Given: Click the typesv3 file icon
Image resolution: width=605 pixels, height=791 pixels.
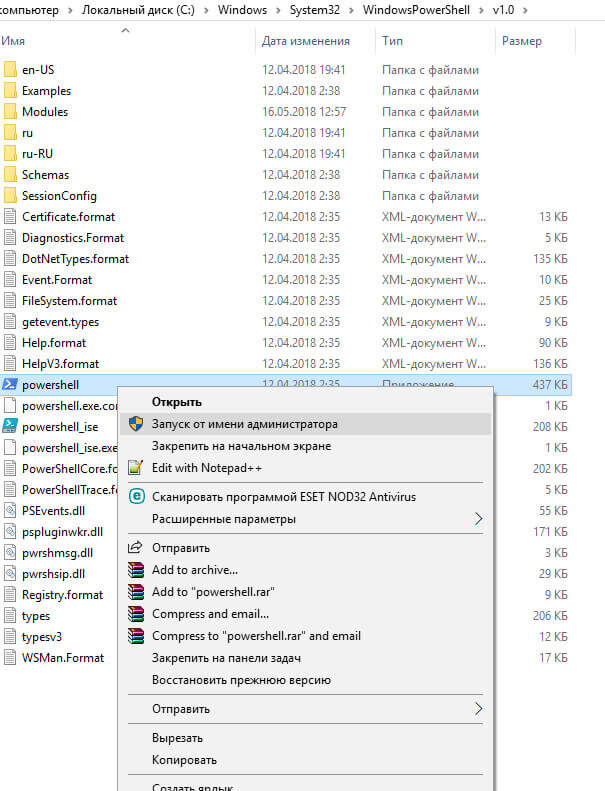Looking at the screenshot, I should point(10,637).
